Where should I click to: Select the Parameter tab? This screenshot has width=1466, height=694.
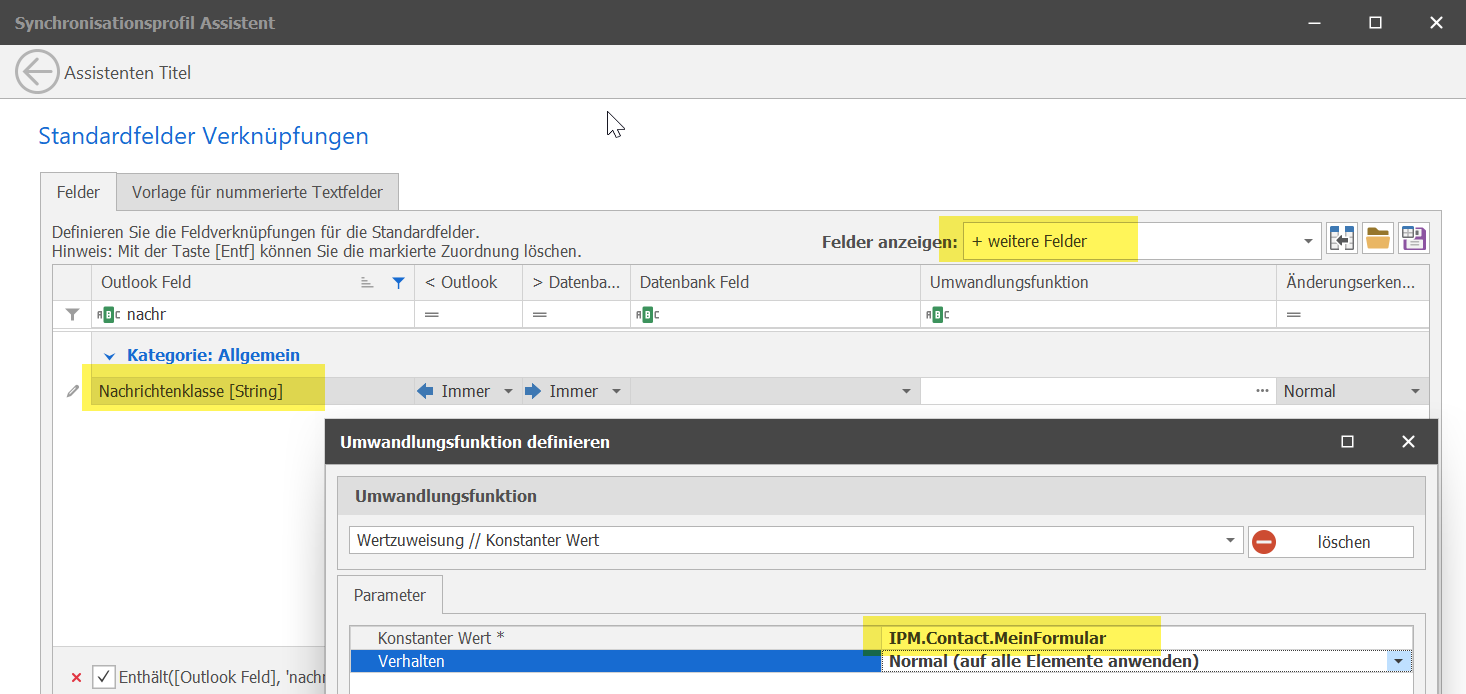tap(390, 595)
